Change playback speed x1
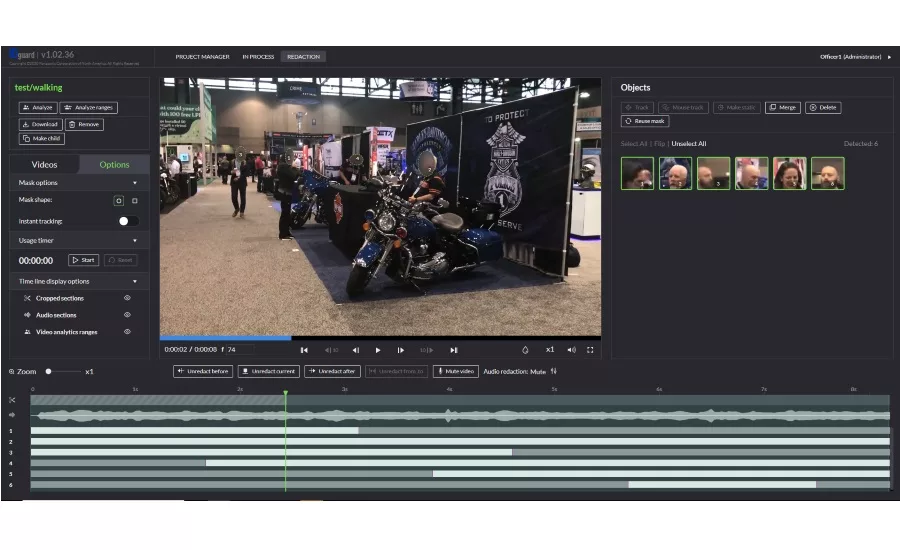 (550, 349)
